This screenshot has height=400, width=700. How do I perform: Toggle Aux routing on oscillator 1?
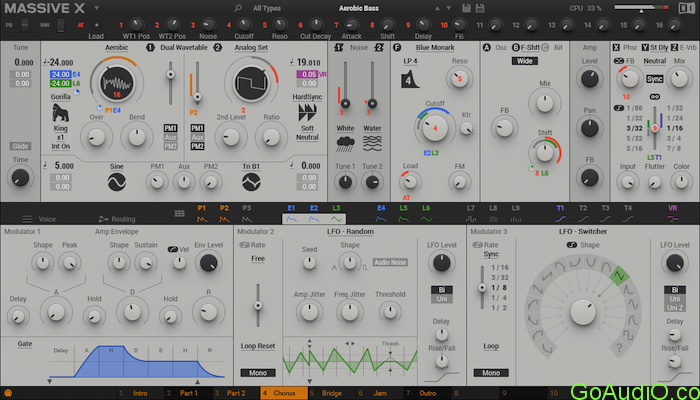(171, 137)
